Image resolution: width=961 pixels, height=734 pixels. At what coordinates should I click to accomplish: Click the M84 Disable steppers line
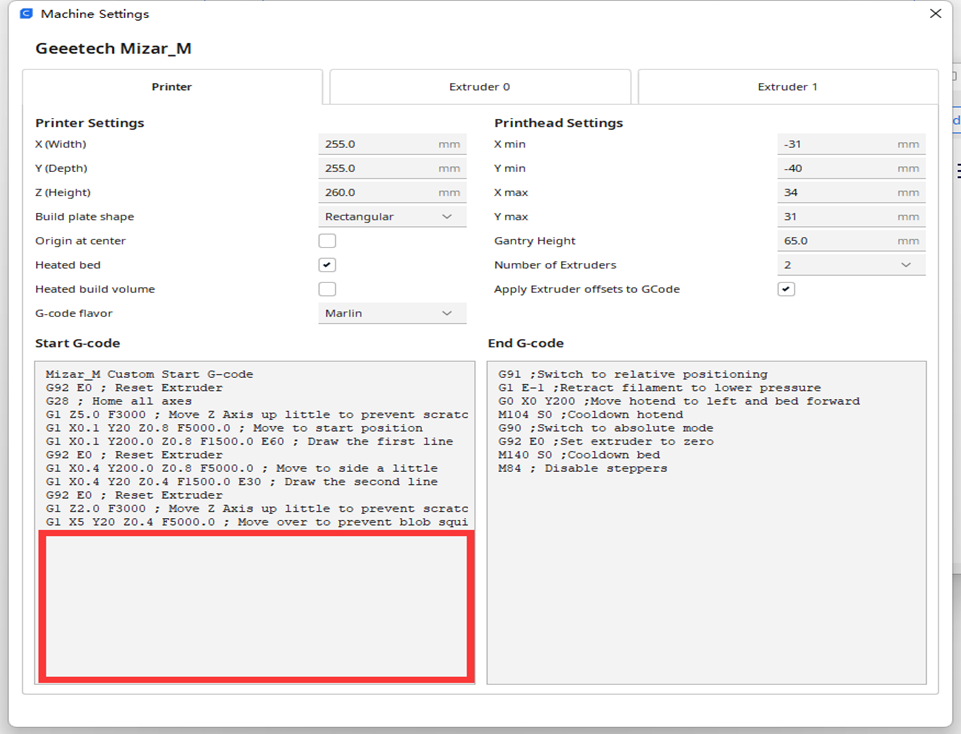[x=583, y=469]
